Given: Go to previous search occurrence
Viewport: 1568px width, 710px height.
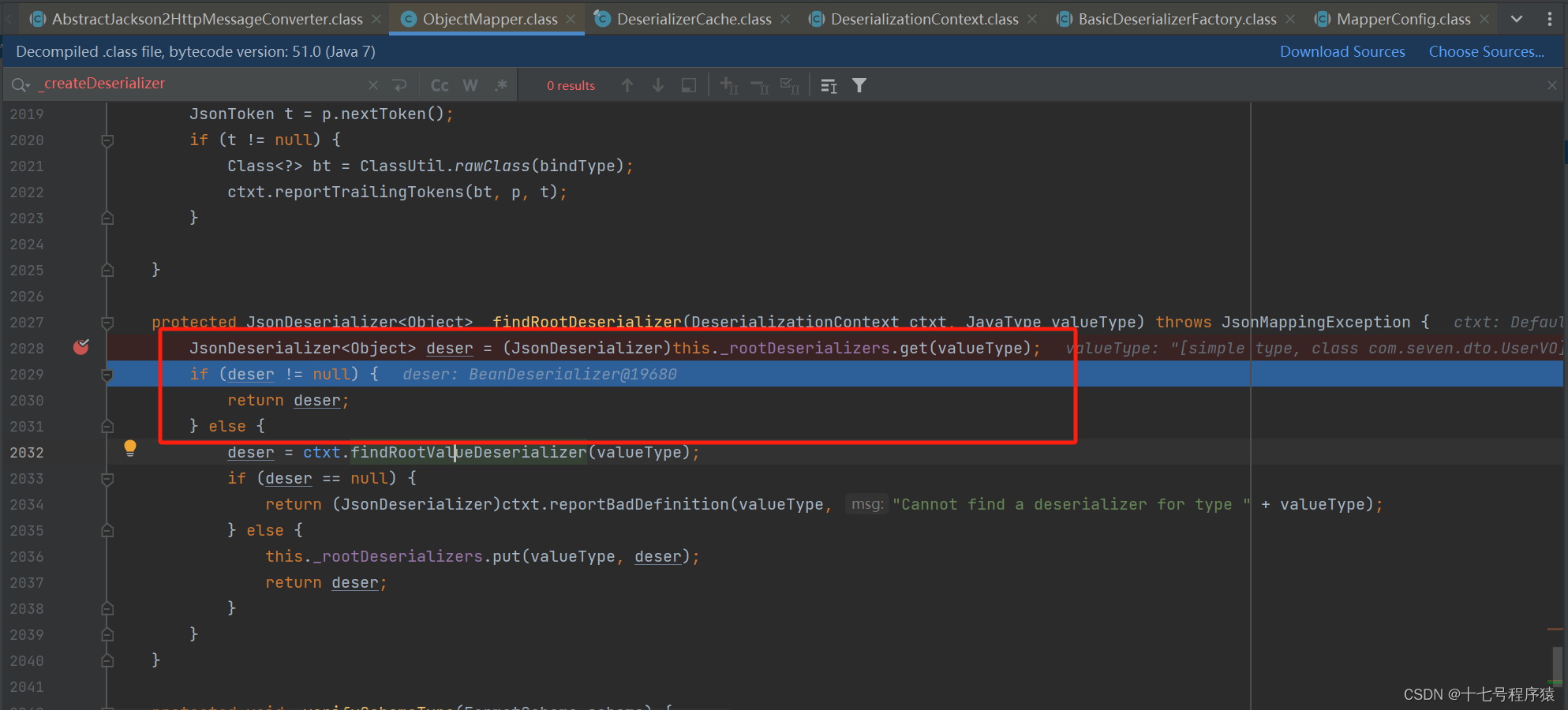Looking at the screenshot, I should coord(627,85).
